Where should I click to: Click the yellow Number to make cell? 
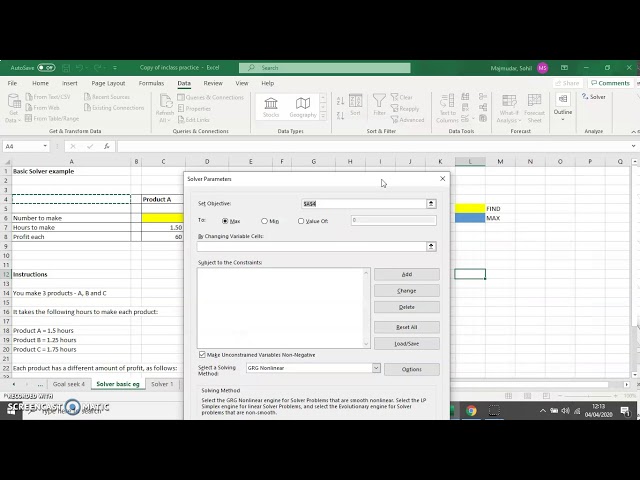tap(163, 218)
